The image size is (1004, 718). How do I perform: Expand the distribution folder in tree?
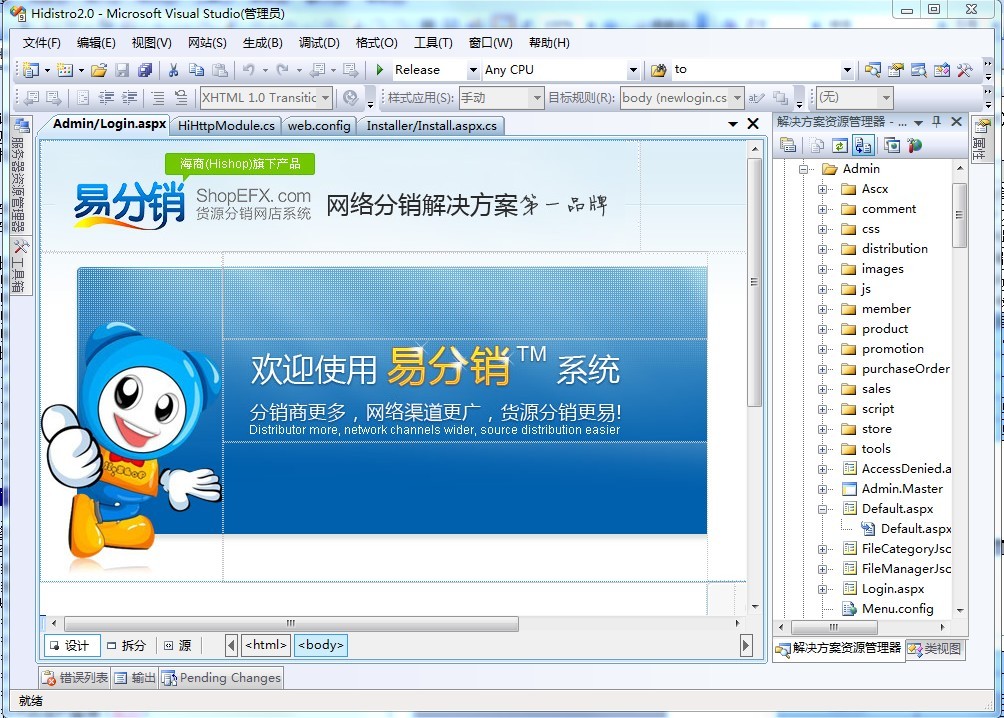[823, 249]
